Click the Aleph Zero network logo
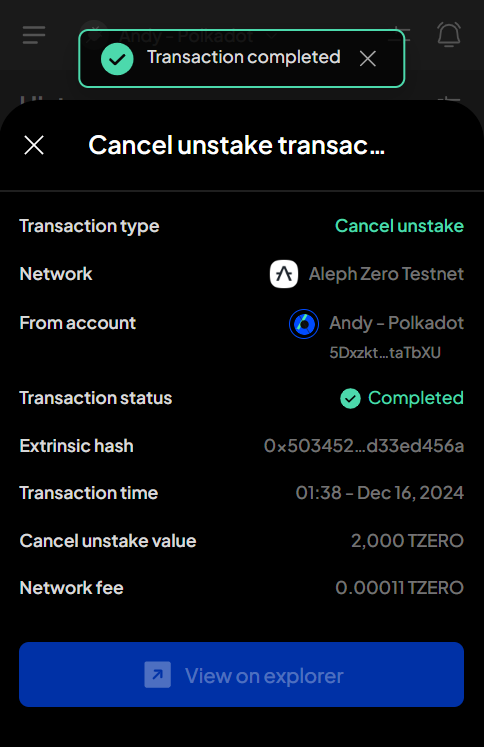484x747 pixels. (284, 274)
